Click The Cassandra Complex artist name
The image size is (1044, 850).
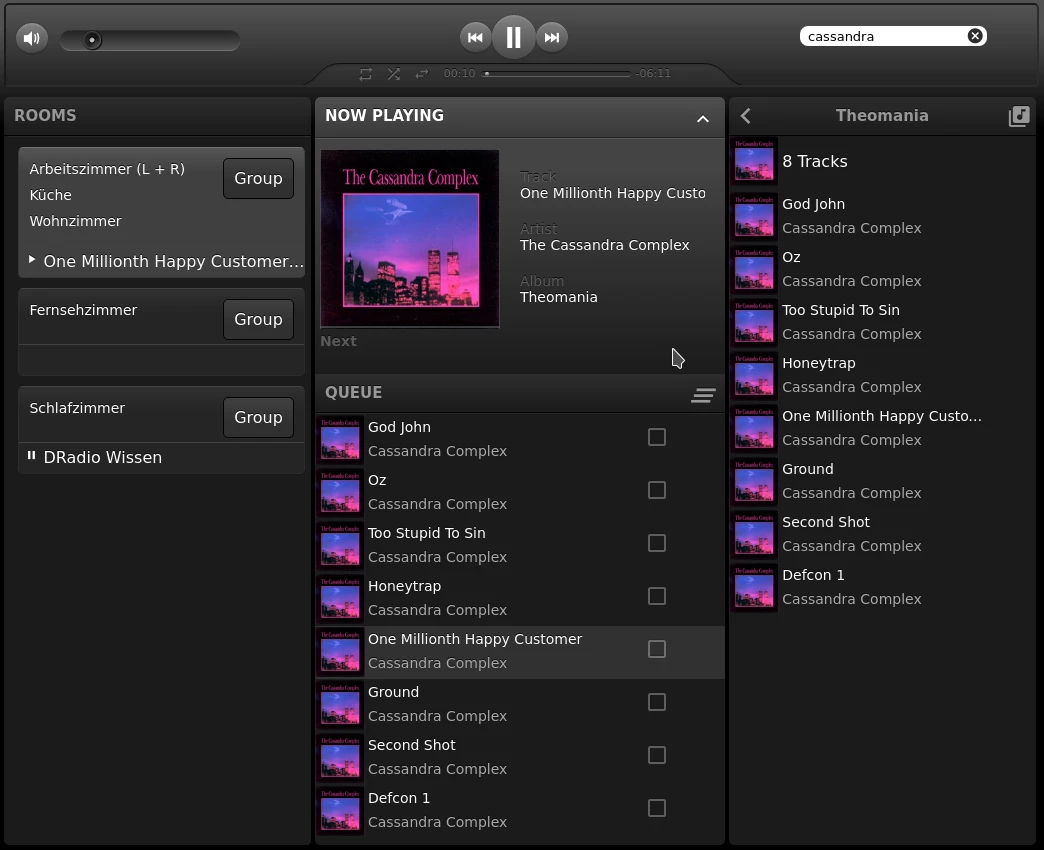coord(605,246)
